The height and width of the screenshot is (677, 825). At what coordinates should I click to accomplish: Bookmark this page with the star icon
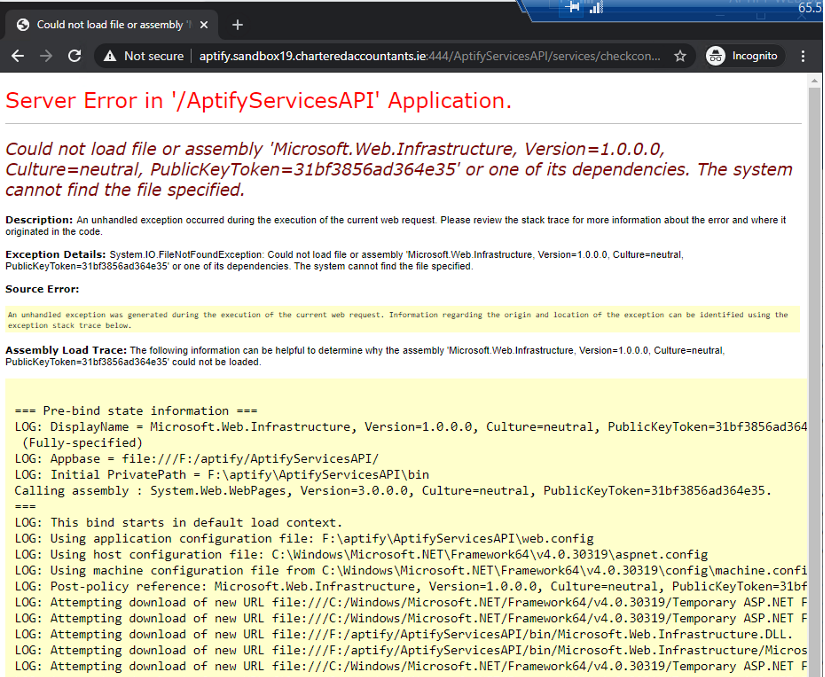[x=680, y=56]
